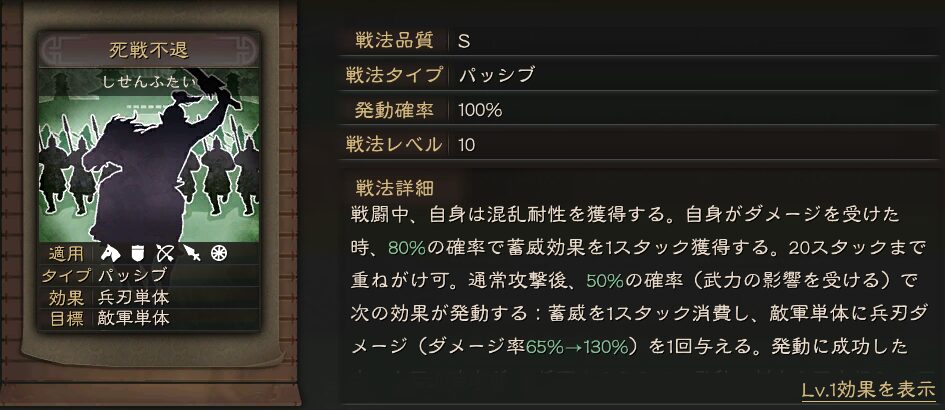Click the 65%→130% damage rate value
945x410 pixels.
pyautogui.click(x=576, y=347)
